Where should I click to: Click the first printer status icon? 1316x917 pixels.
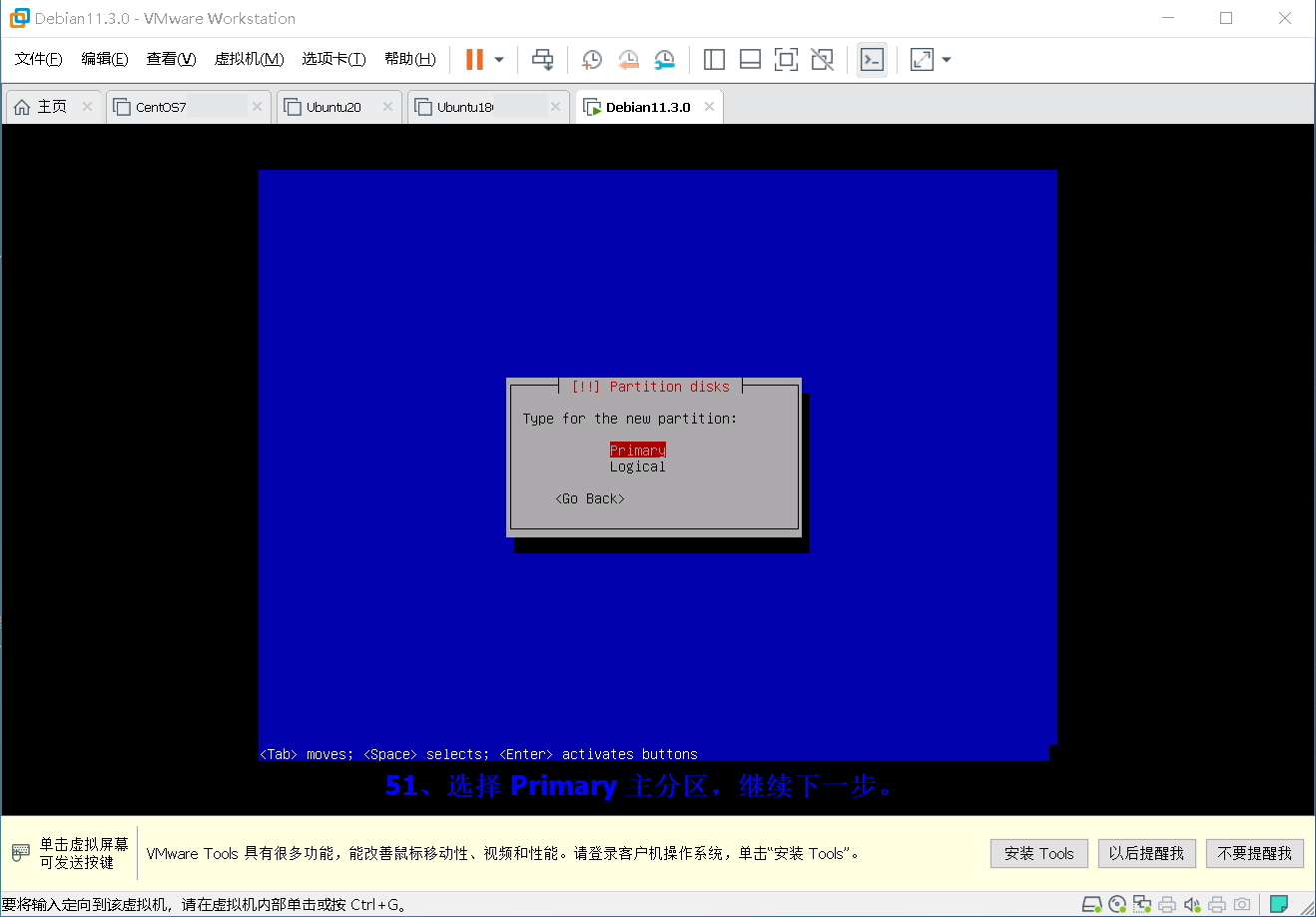(x=1167, y=905)
